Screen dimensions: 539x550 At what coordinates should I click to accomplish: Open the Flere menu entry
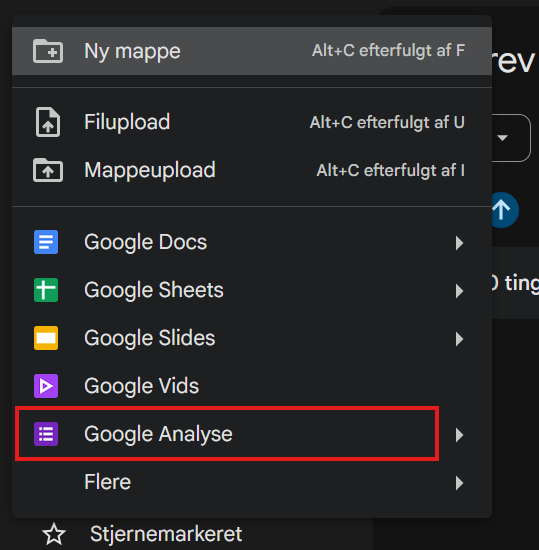click(252, 482)
